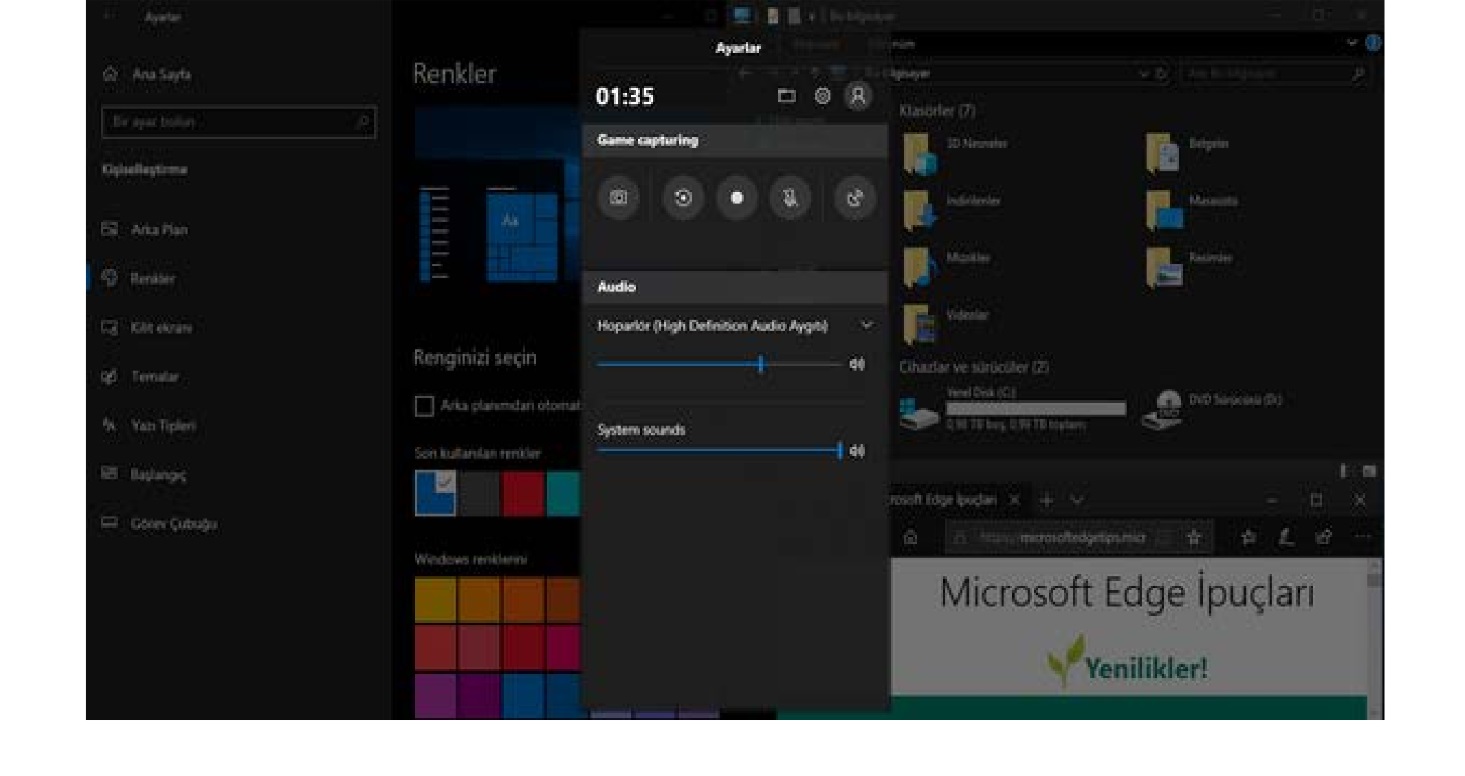This screenshot has height=776, width=1465.
Task: Expand the Hoparlör audio device dropdown
Action: [x=866, y=325]
